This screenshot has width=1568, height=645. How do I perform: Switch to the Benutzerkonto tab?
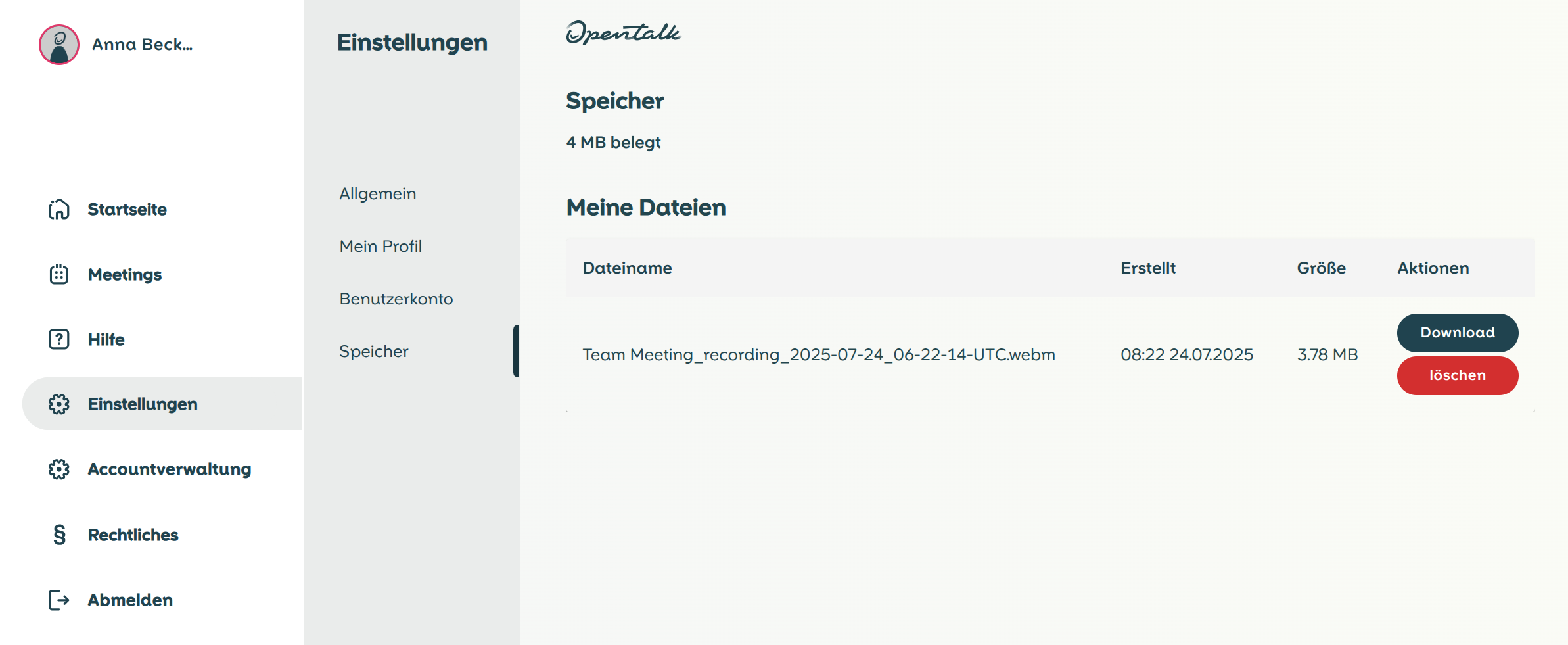click(396, 299)
